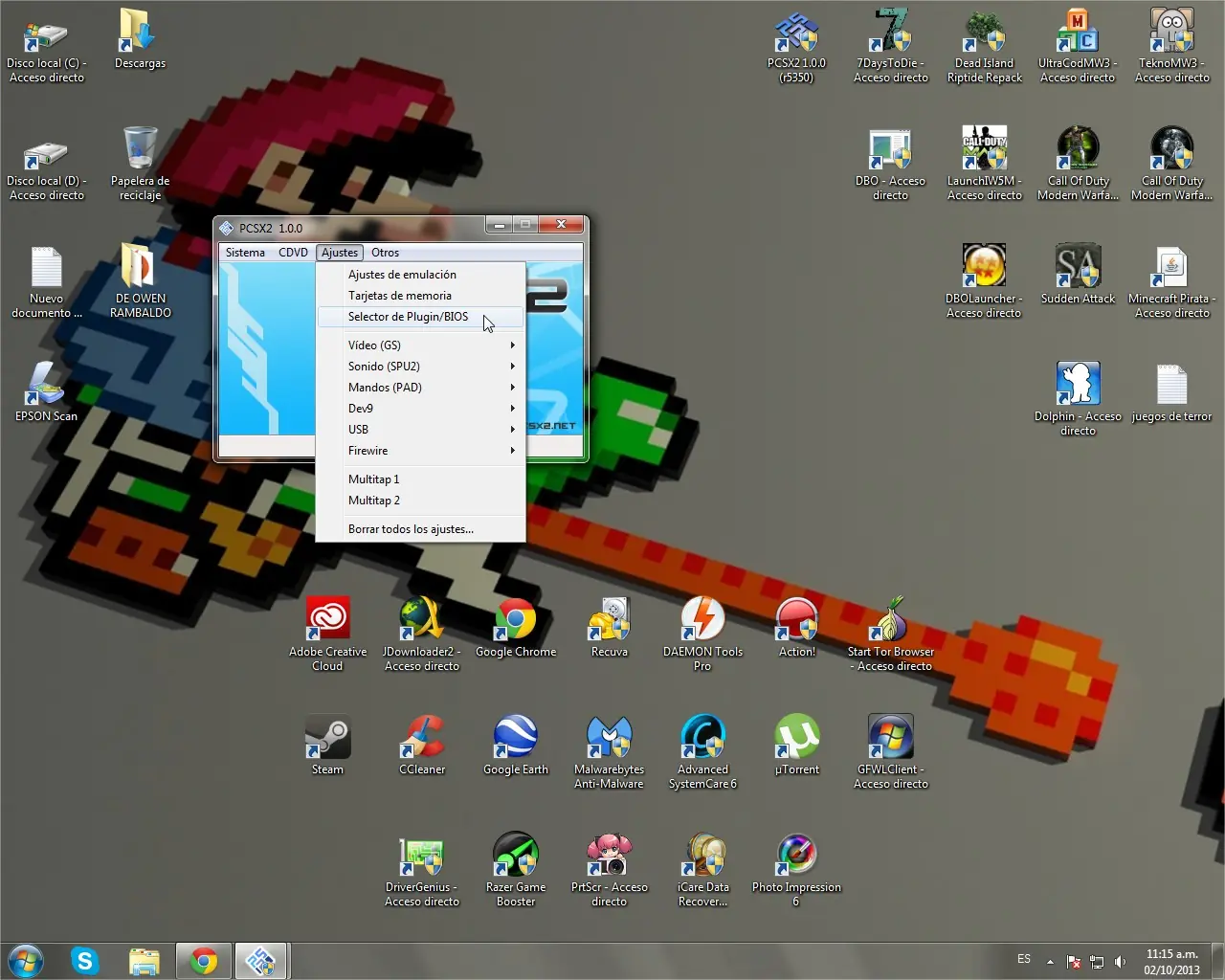Choose Tarjetas de memoria menu entry

point(421,296)
